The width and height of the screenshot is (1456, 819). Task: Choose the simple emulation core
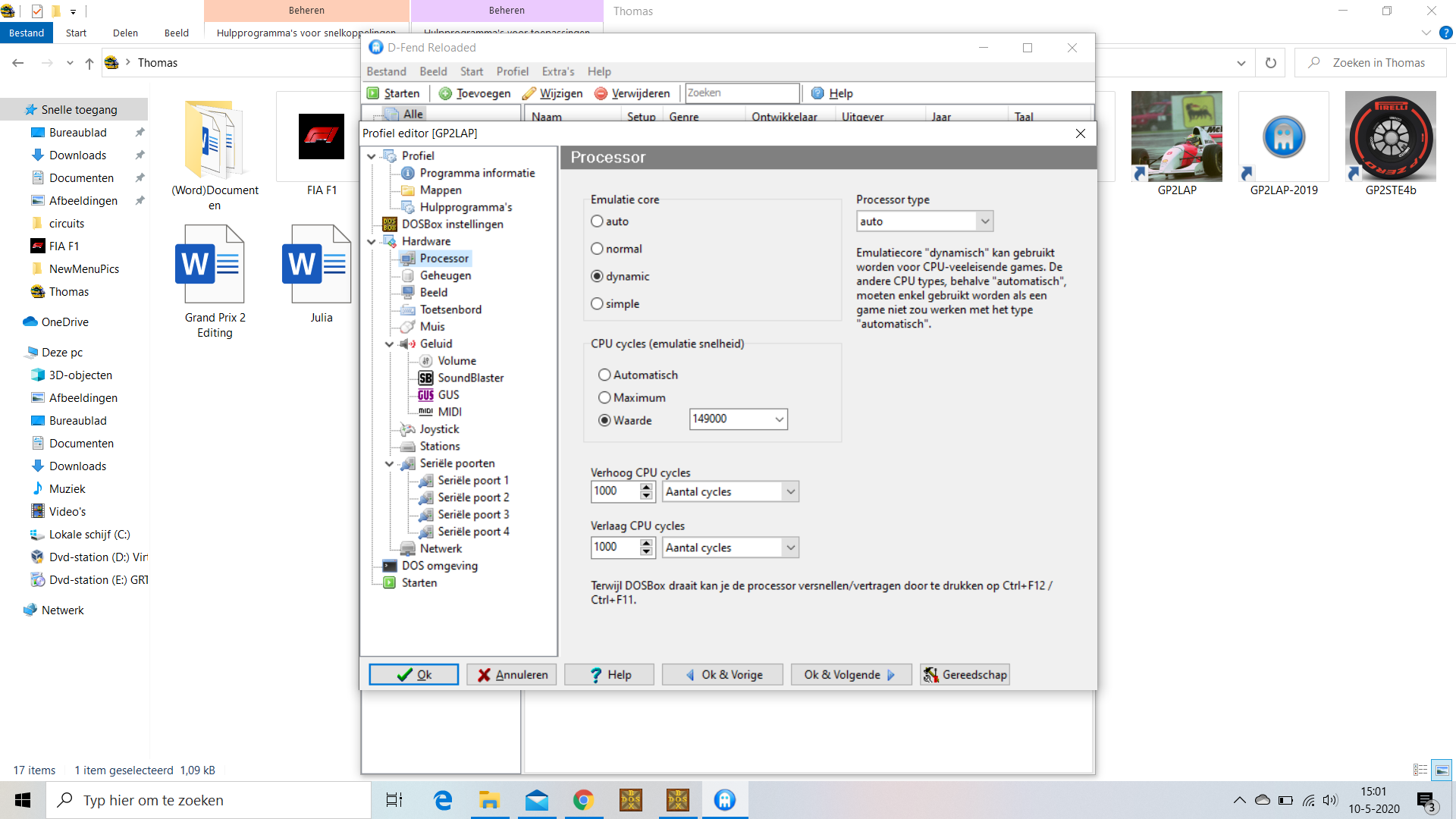pyautogui.click(x=598, y=304)
